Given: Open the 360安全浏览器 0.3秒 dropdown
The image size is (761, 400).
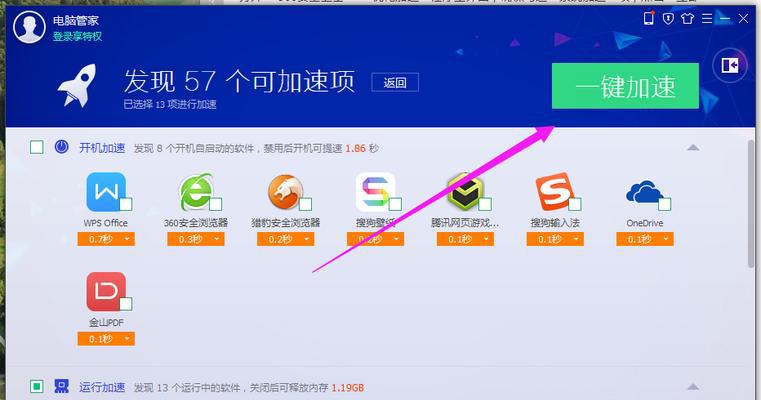Looking at the screenshot, I should 196,239.
